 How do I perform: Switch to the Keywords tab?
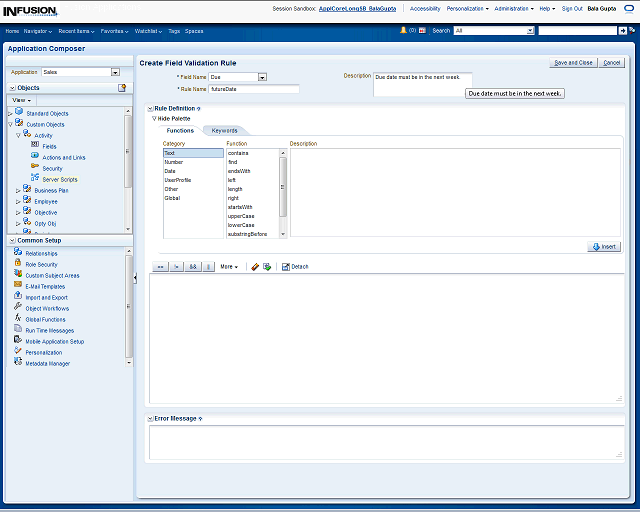[x=224, y=131]
